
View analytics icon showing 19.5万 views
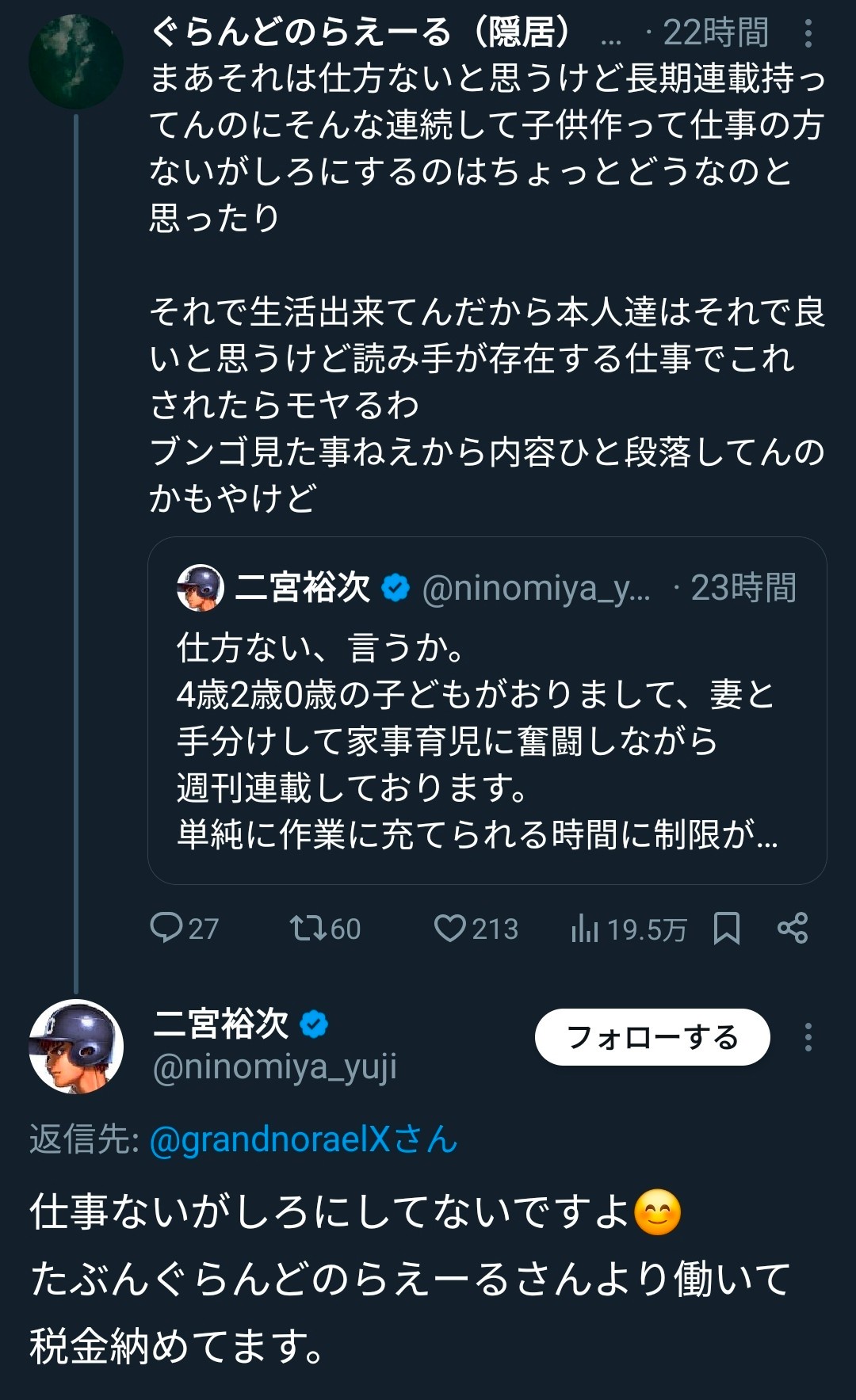[x=585, y=928]
